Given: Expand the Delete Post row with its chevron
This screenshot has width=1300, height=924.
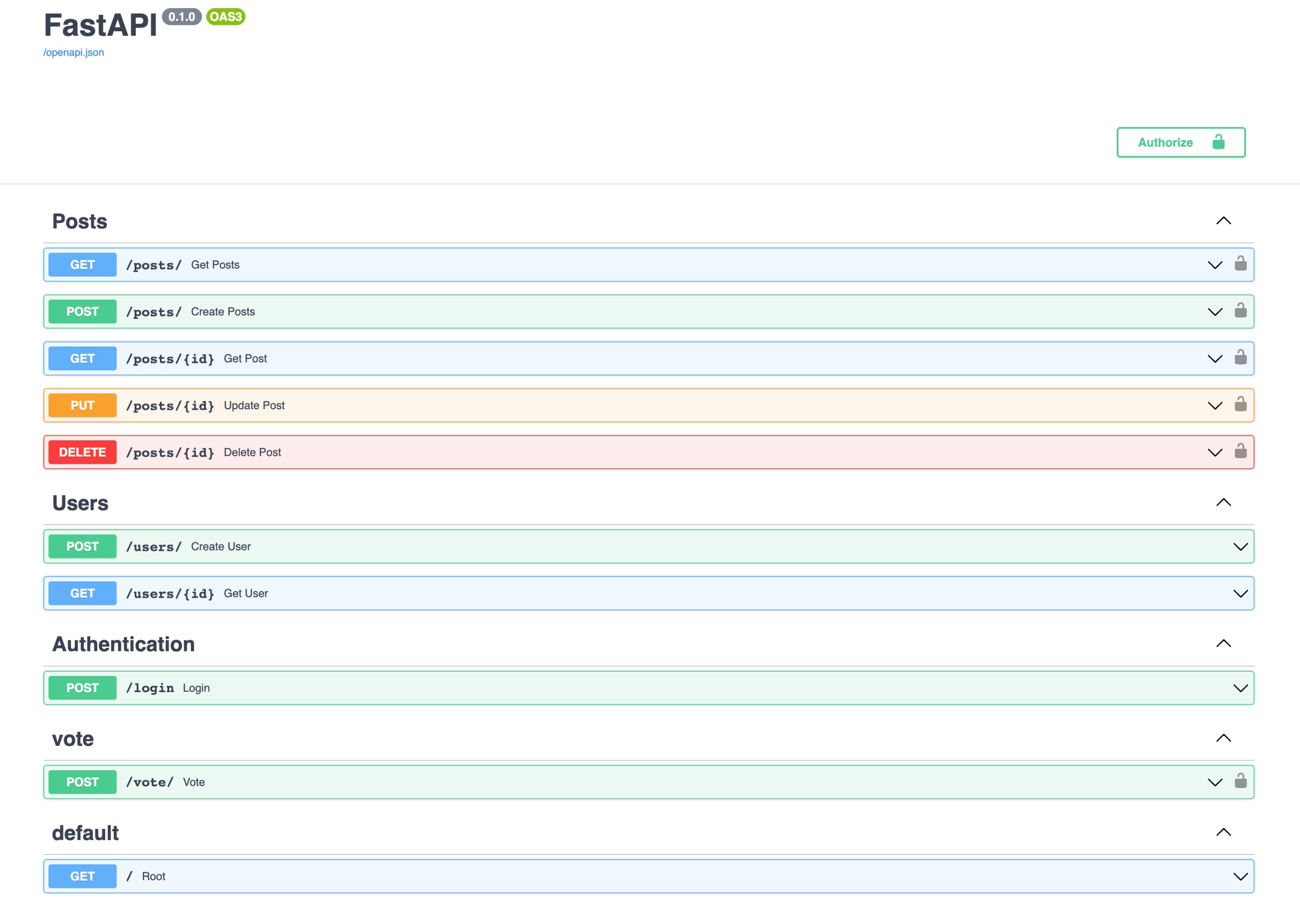Looking at the screenshot, I should click(1215, 453).
